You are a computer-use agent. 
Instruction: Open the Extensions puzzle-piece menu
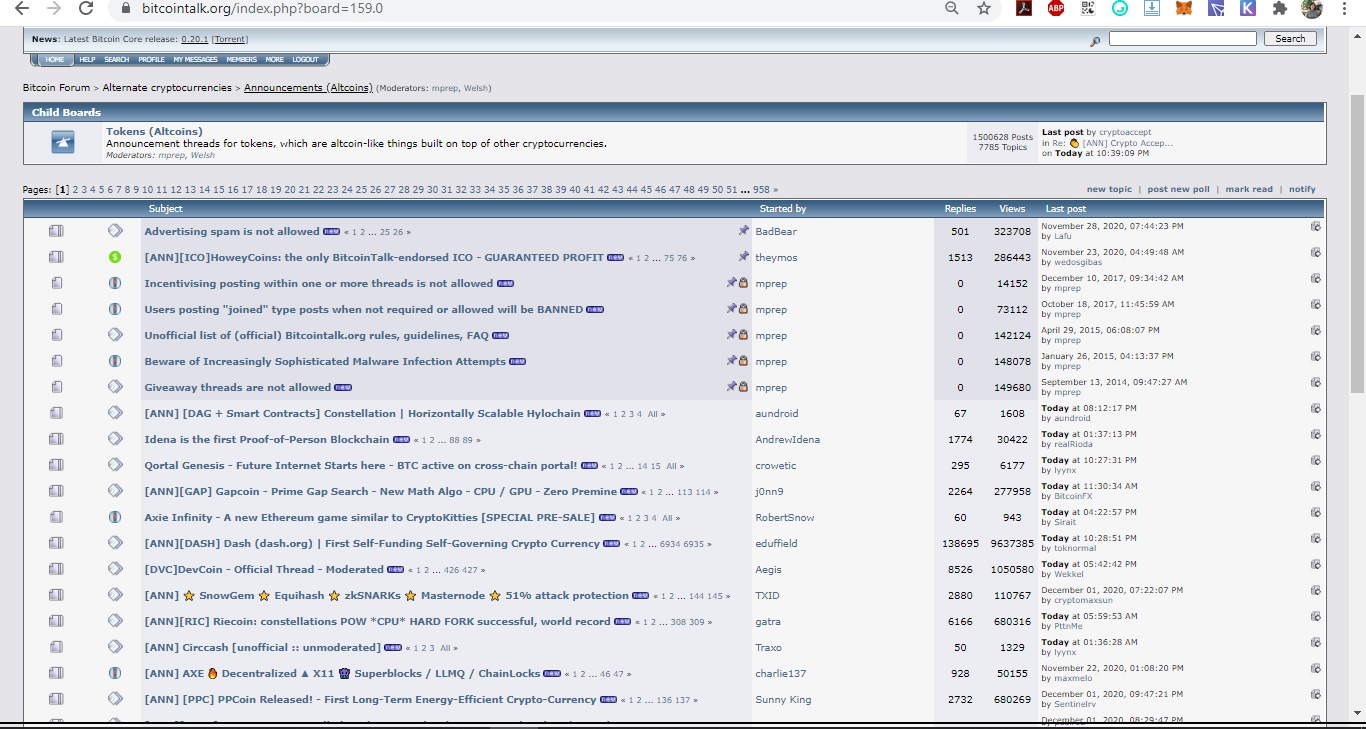(x=1280, y=8)
